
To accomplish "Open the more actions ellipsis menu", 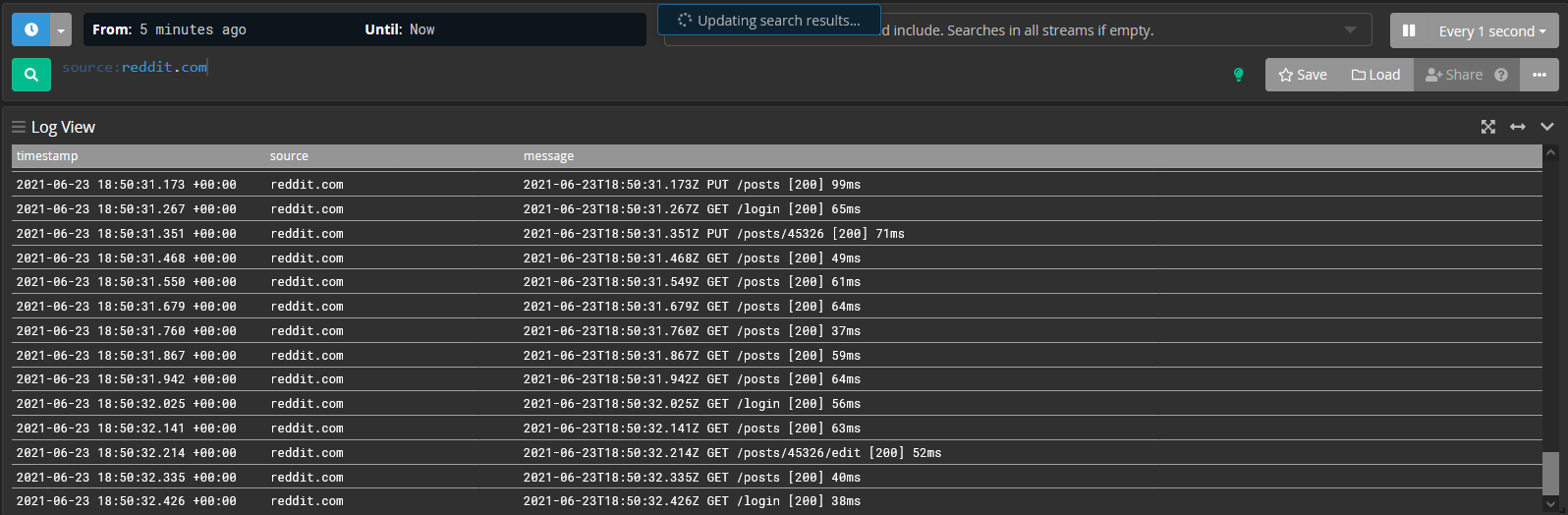I will (1539, 75).
